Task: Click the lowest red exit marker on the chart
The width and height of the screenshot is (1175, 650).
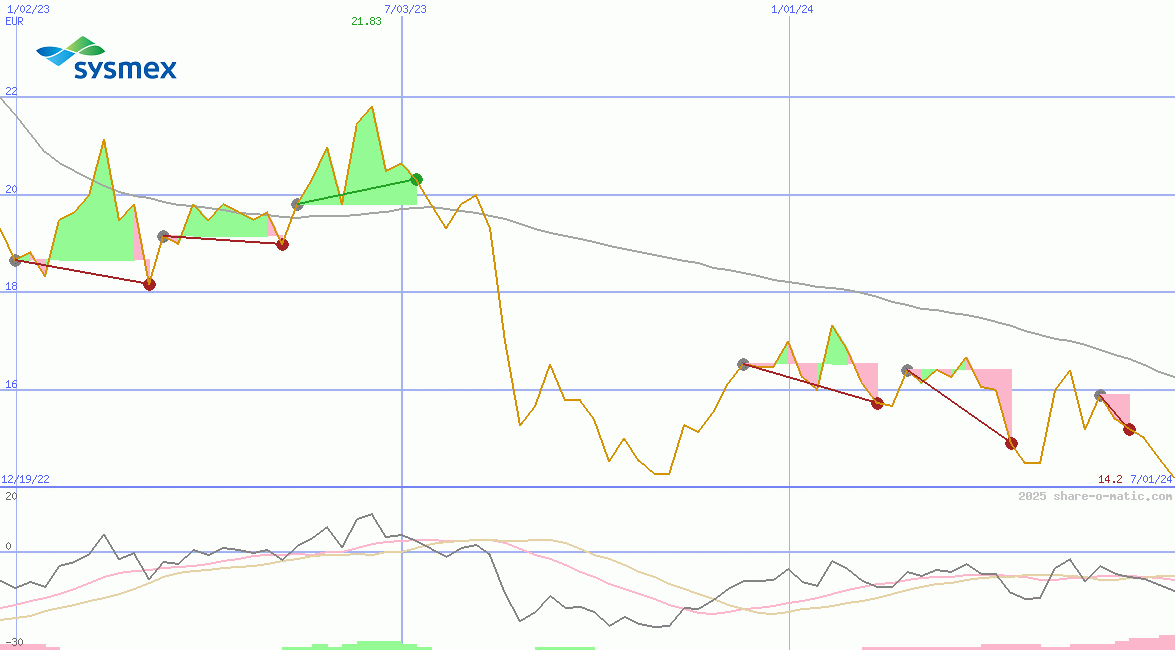Action: pos(1011,443)
